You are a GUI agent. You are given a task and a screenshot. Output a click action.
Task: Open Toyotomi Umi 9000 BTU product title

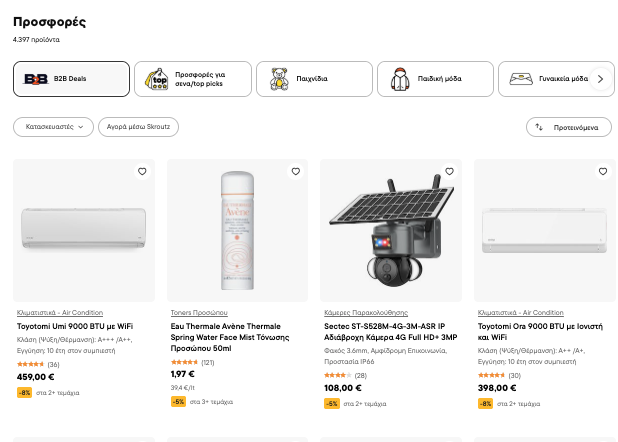pos(75,326)
